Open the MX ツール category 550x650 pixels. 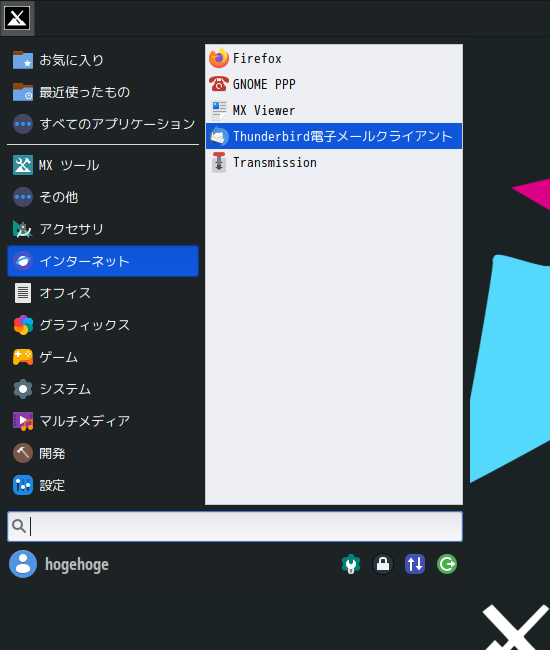pos(103,165)
